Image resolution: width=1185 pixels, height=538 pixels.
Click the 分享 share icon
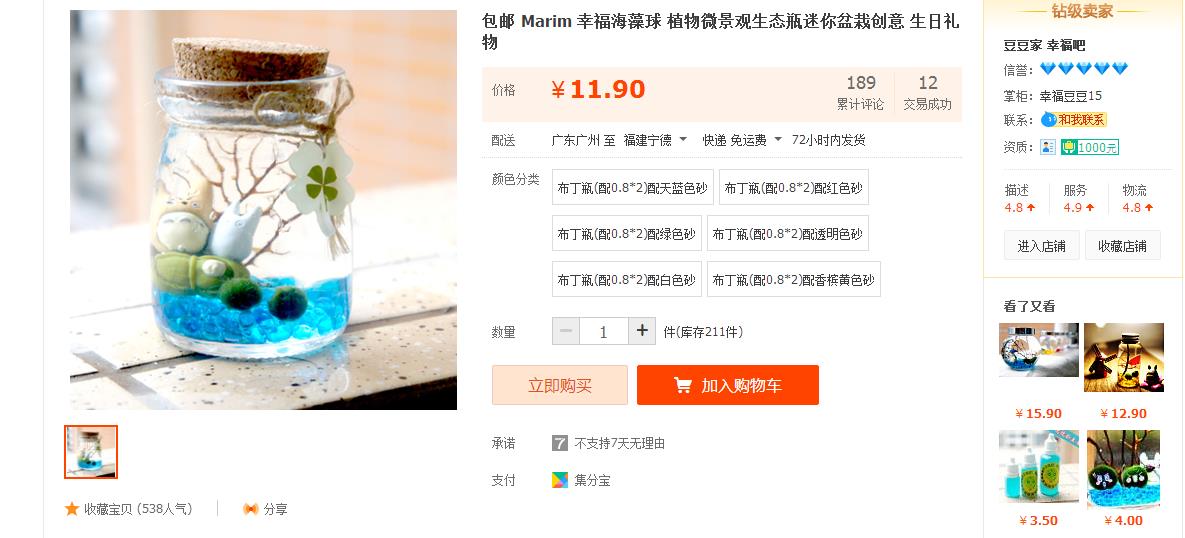pyautogui.click(x=251, y=509)
